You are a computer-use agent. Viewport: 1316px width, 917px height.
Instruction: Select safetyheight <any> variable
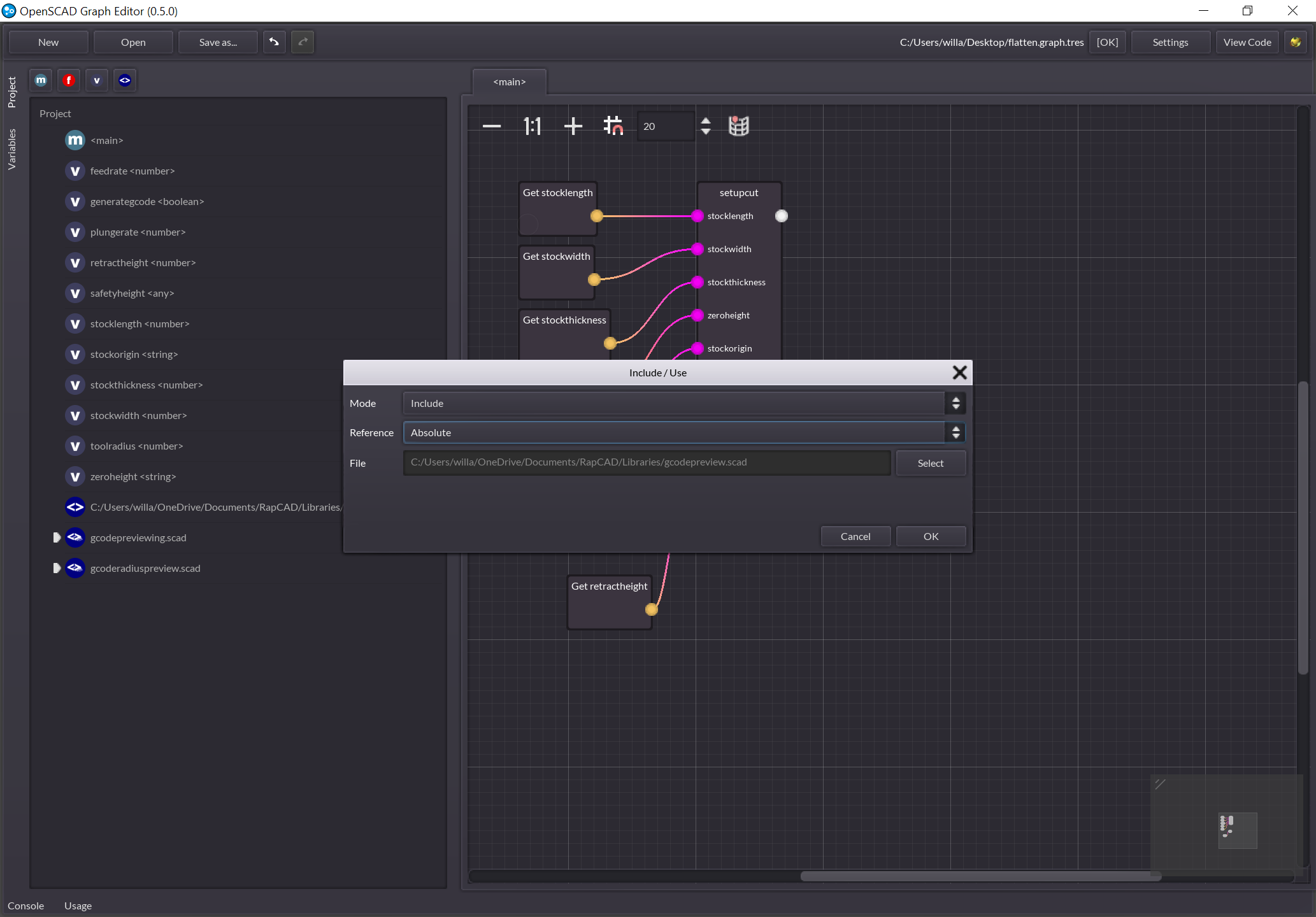click(132, 293)
